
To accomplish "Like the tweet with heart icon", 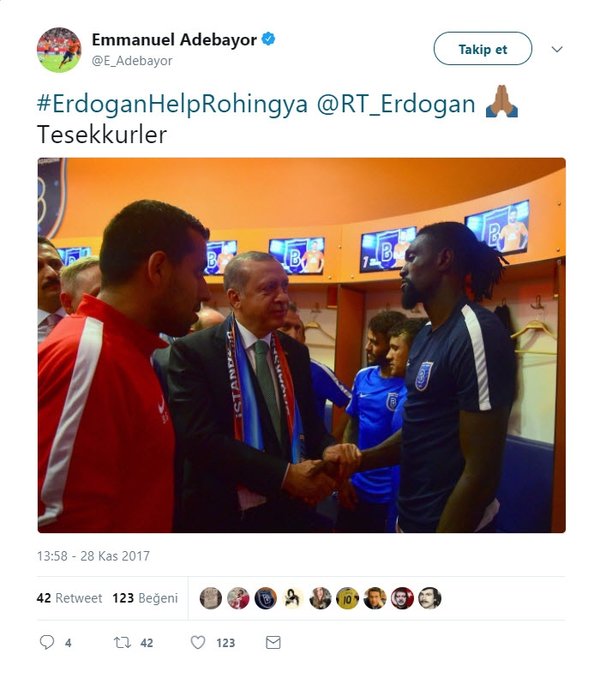I will [x=198, y=643].
